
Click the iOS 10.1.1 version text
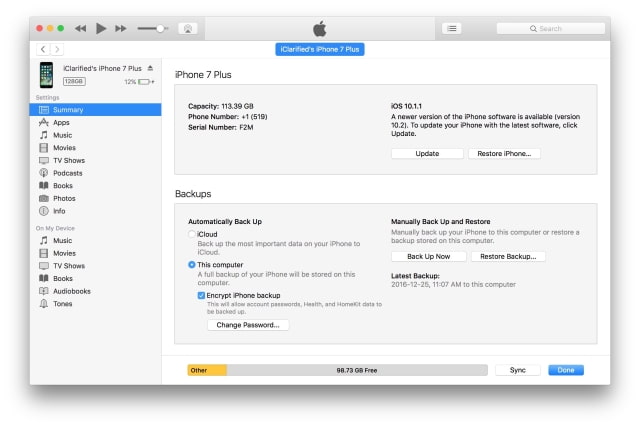(x=406, y=106)
